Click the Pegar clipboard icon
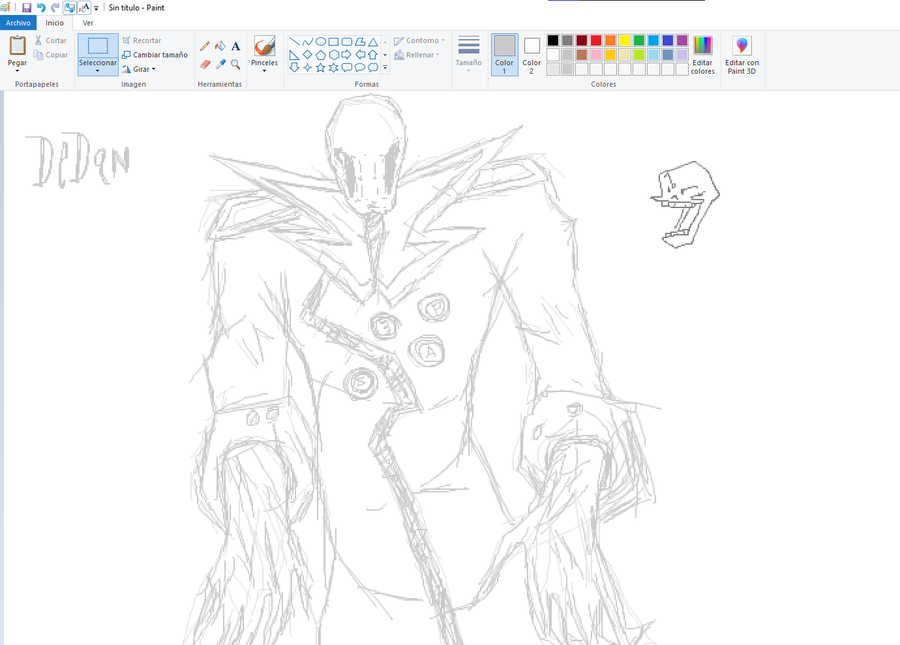This screenshot has height=645, width=900. point(17,45)
